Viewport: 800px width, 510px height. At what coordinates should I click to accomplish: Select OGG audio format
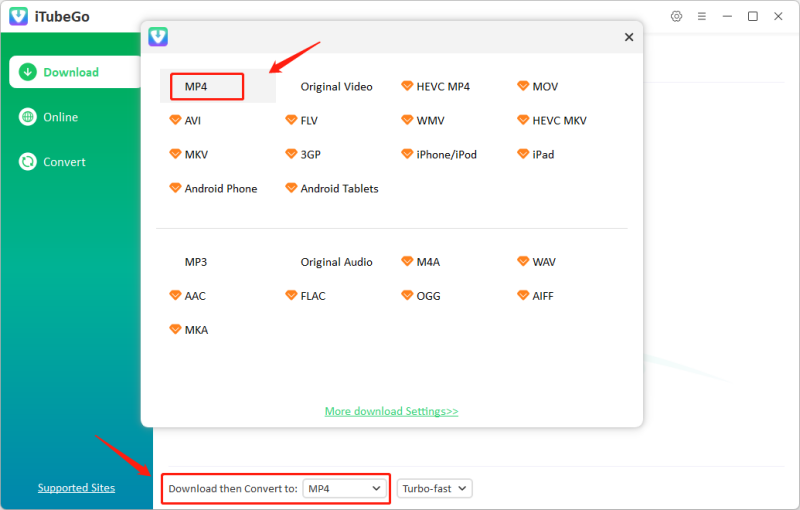pos(428,296)
